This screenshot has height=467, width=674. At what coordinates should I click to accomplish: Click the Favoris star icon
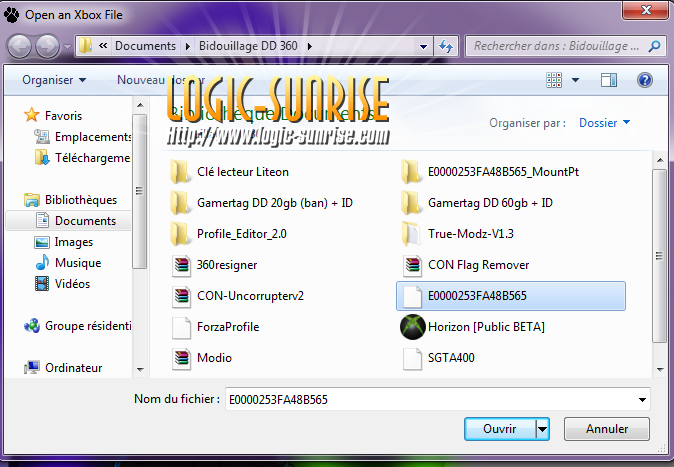tap(31, 115)
